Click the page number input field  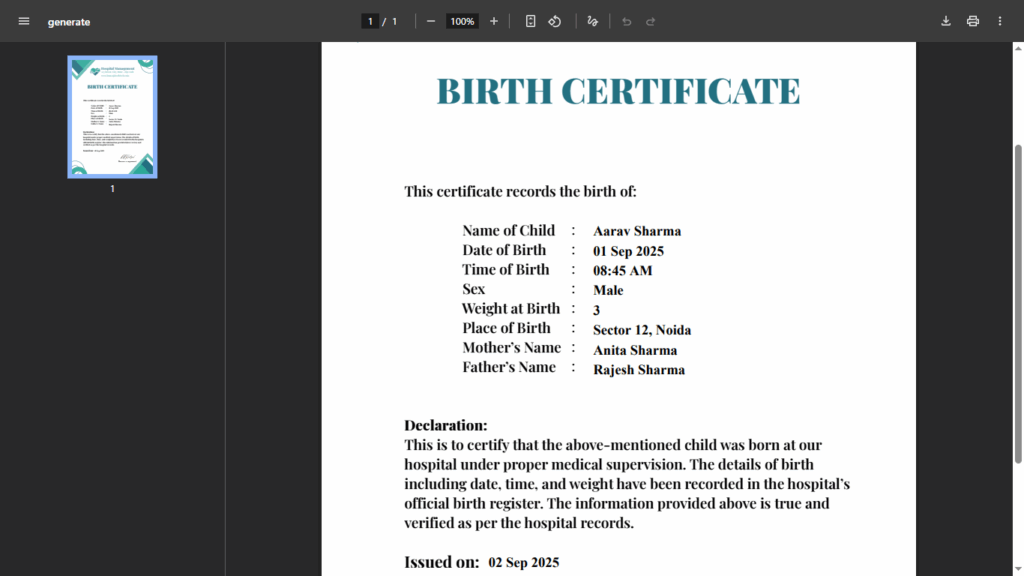[x=370, y=21]
